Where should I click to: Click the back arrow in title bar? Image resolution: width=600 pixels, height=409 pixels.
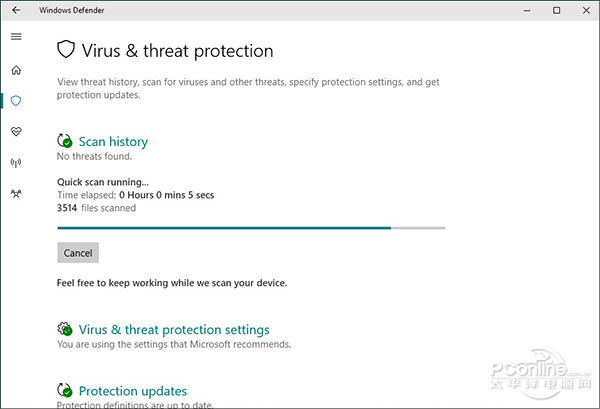15,10
